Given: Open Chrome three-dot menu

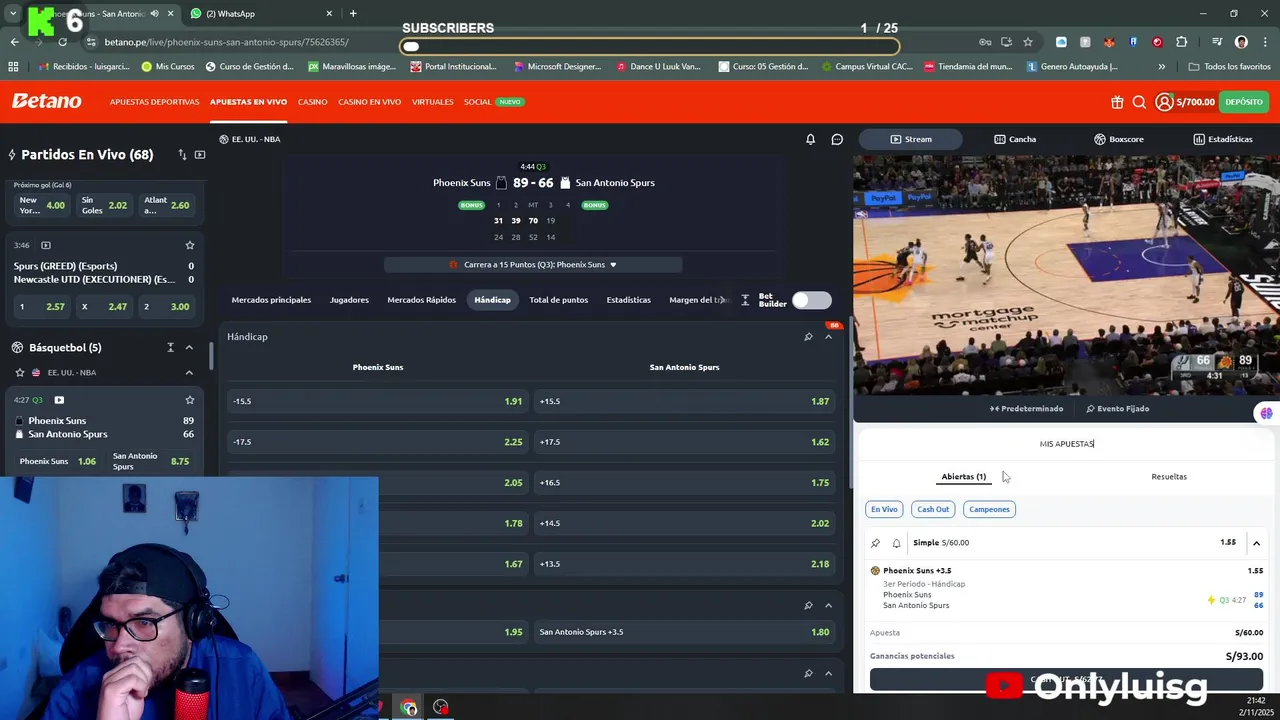Looking at the screenshot, I should pyautogui.click(x=1265, y=42).
